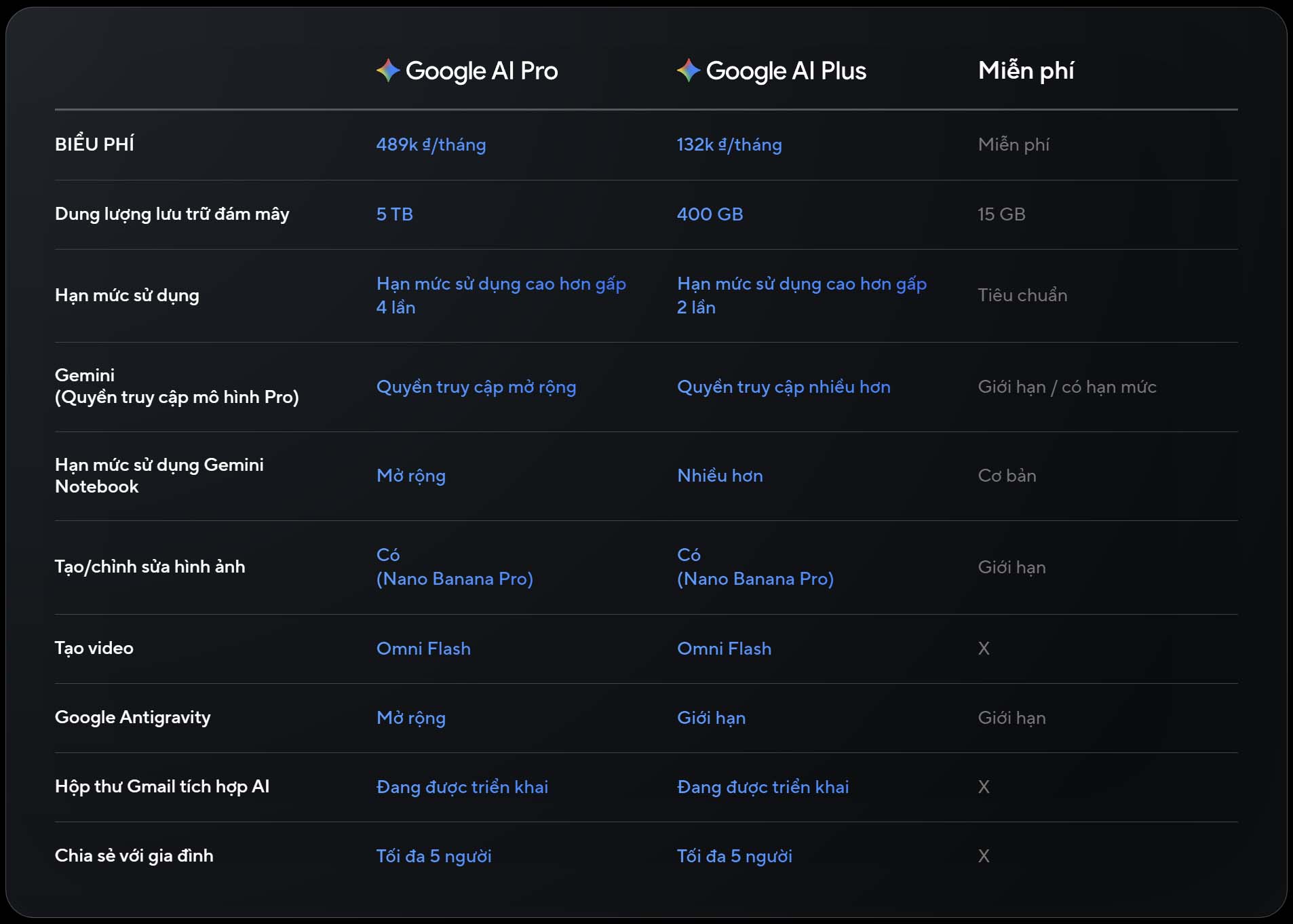The height and width of the screenshot is (924, 1293).
Task: Click blue 'Giới hạn' in Google Antigravity row
Action: point(711,718)
